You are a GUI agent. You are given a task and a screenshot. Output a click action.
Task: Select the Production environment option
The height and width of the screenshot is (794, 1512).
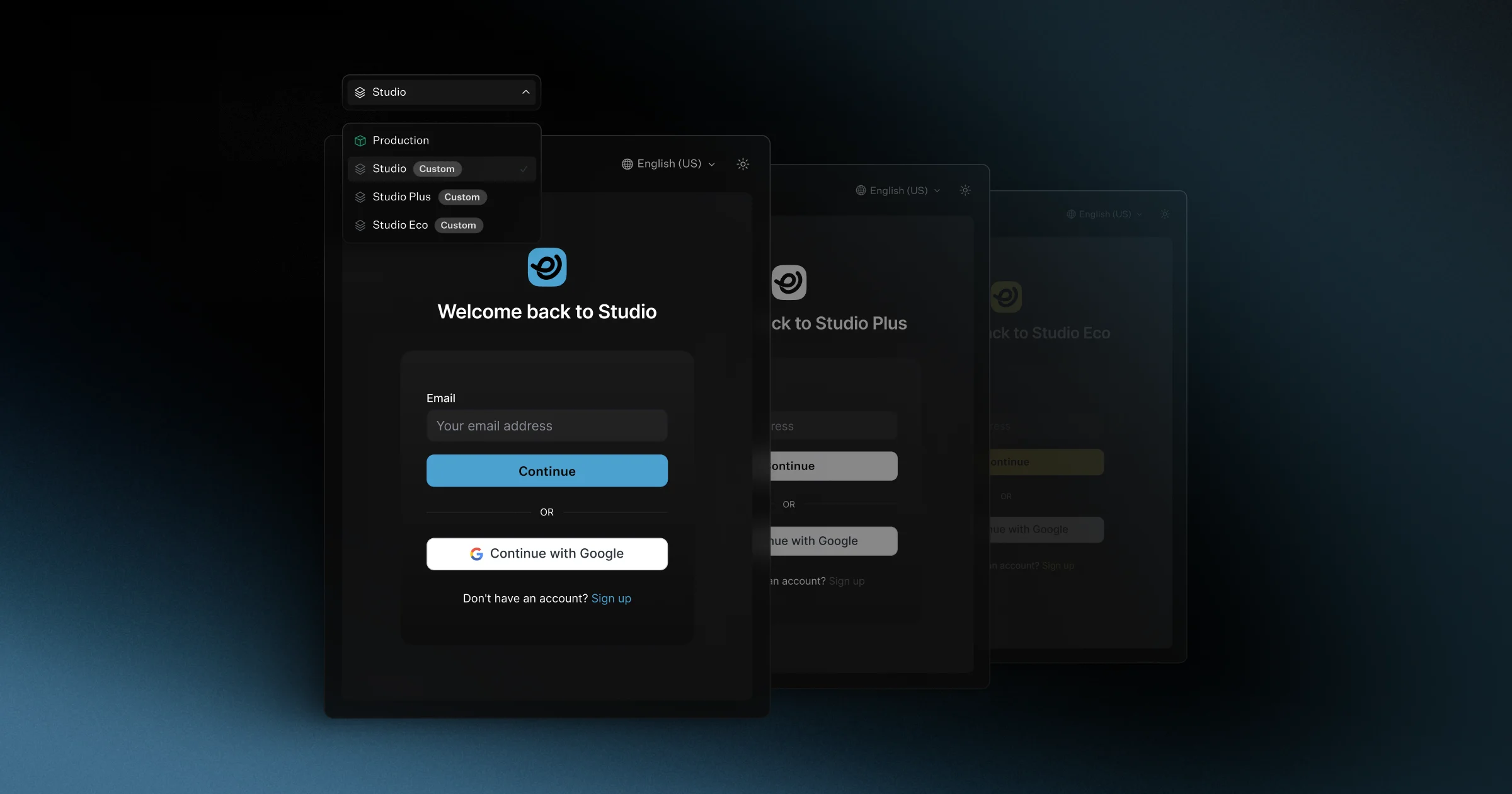pos(441,141)
